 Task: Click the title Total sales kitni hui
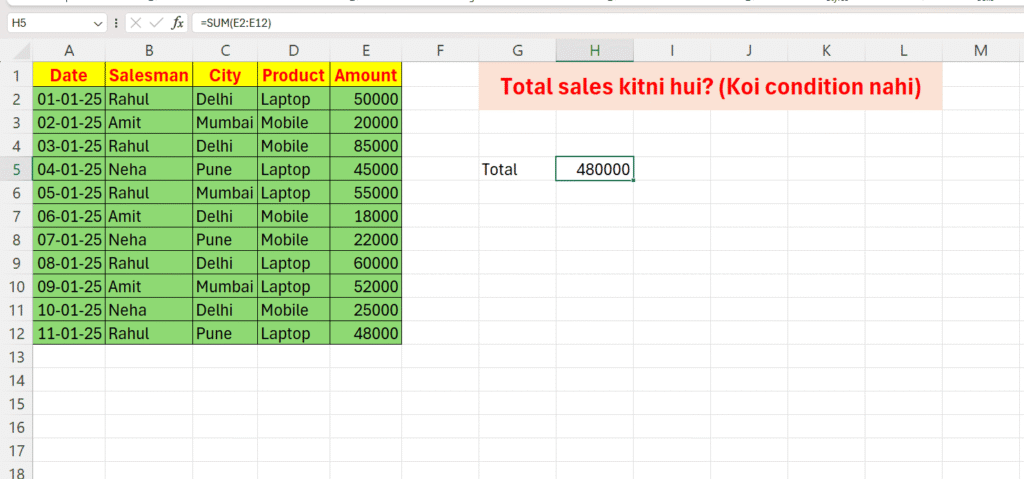point(711,86)
